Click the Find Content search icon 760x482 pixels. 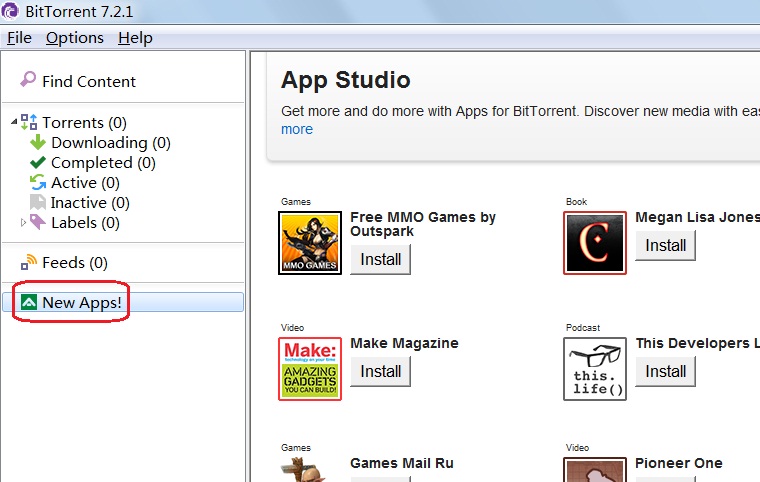pyautogui.click(x=28, y=80)
